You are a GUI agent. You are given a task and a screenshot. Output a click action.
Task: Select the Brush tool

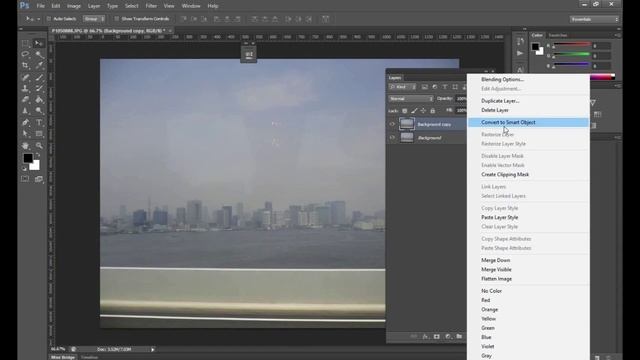pyautogui.click(x=39, y=77)
